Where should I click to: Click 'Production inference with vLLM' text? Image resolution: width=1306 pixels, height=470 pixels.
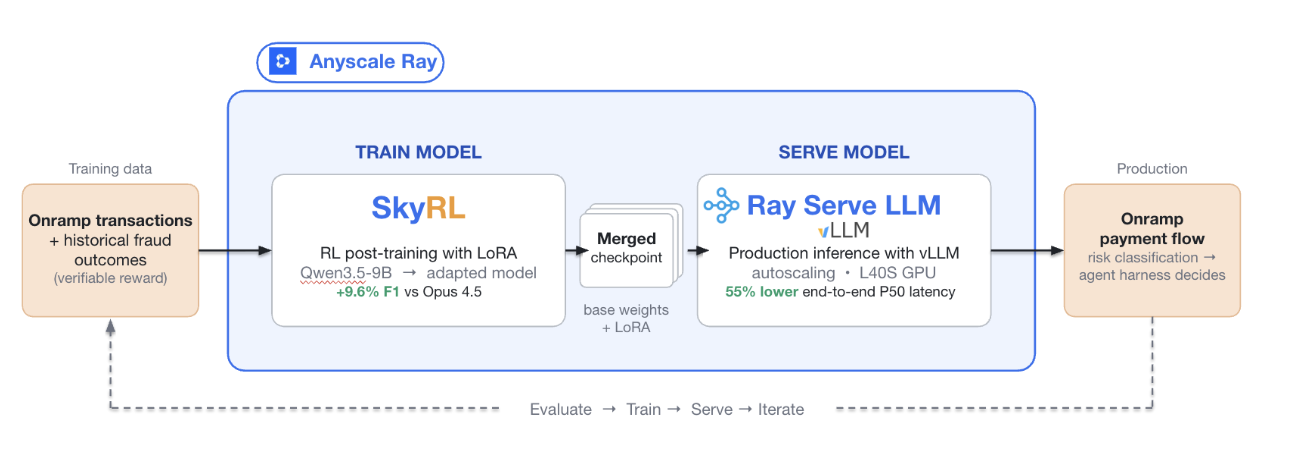pos(844,253)
